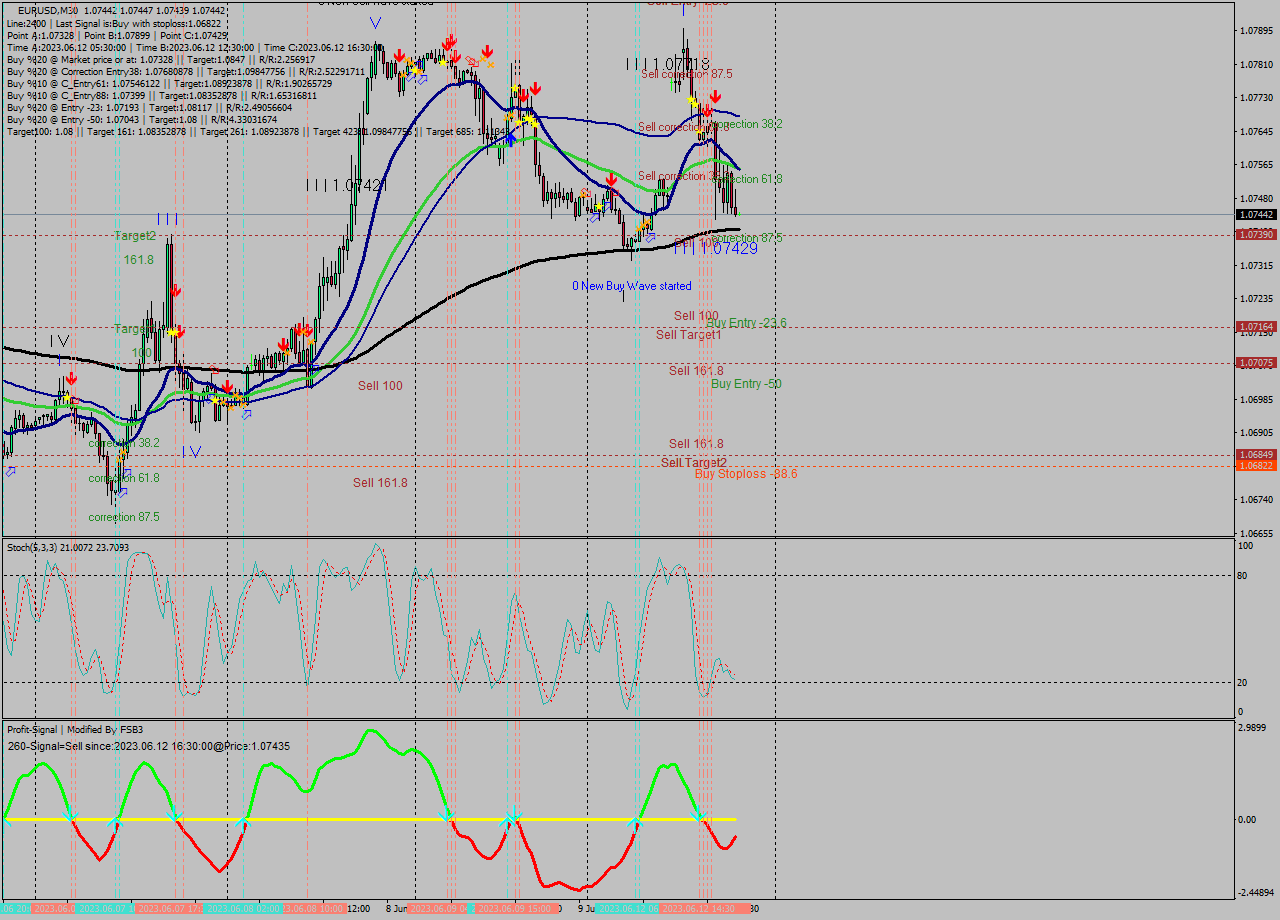Click the 0.00 Profit-Signal scale value
Image resolution: width=1280 pixels, height=920 pixels.
pos(1247,819)
